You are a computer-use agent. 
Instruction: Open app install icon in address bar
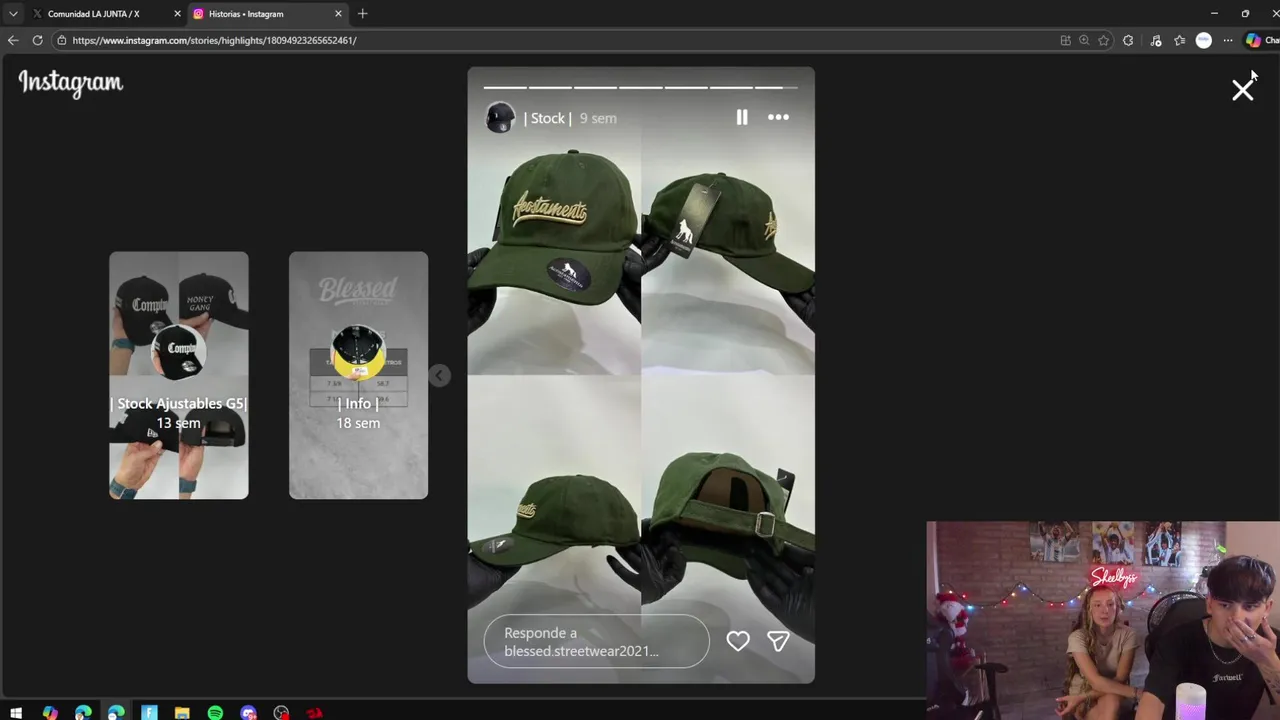(x=1065, y=40)
